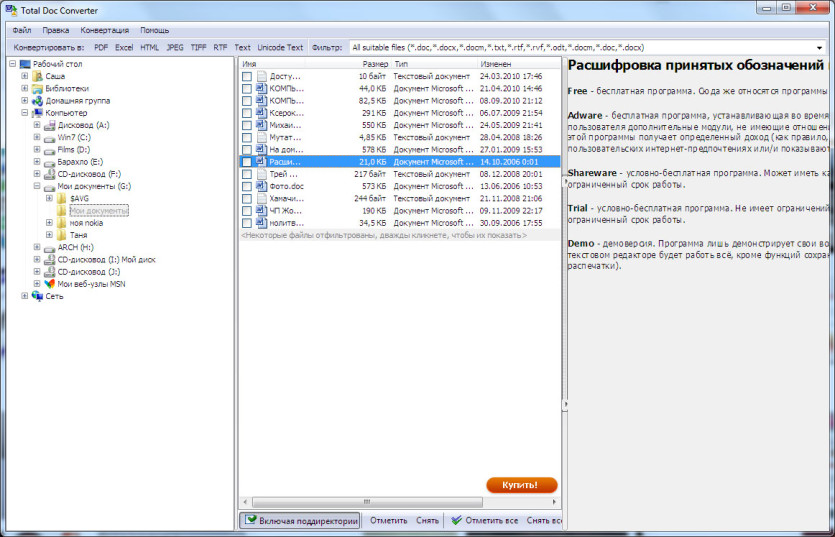
Task: Open the Правка menu
Action: coord(56,30)
